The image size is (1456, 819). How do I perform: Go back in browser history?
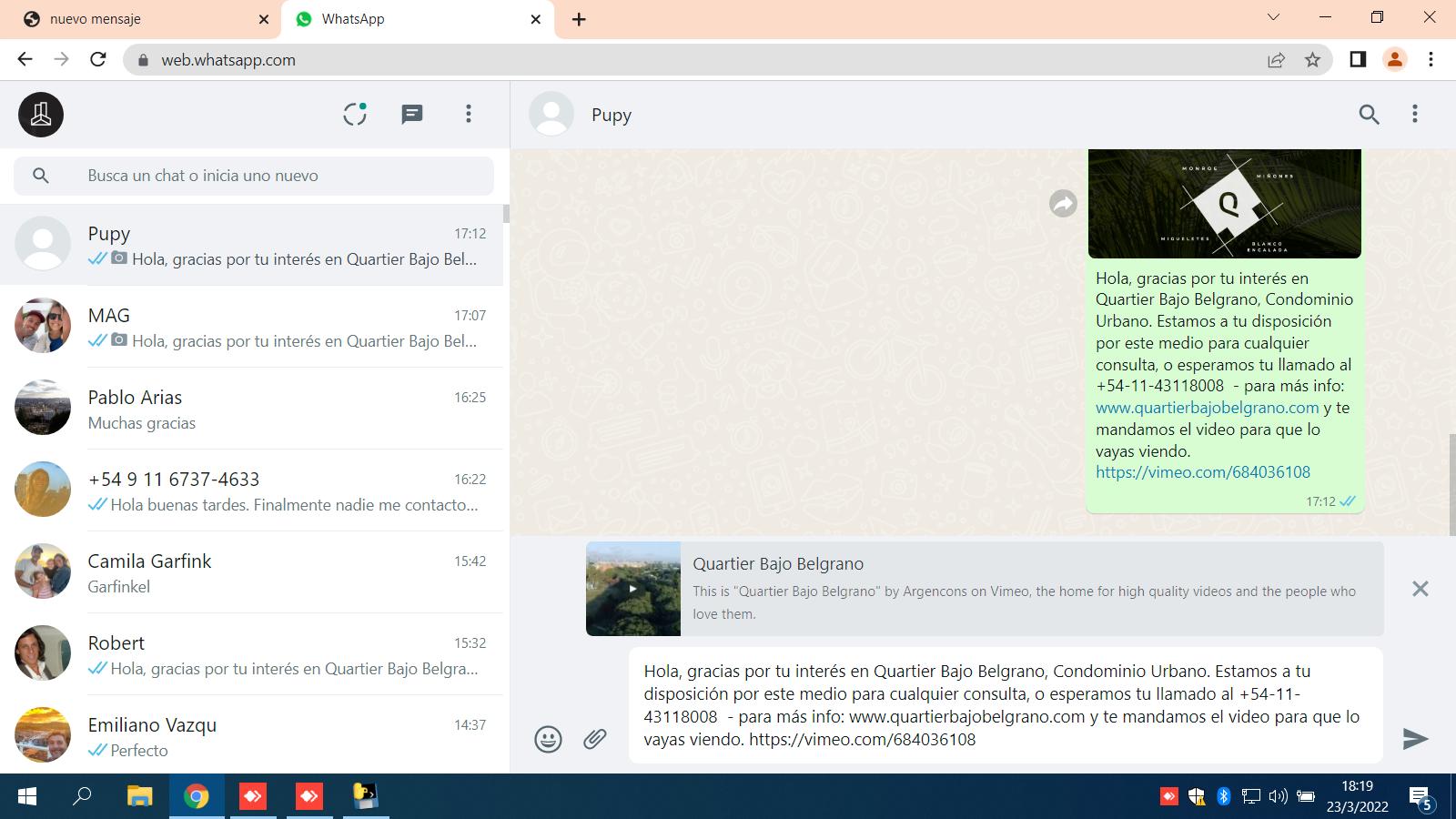(x=25, y=59)
